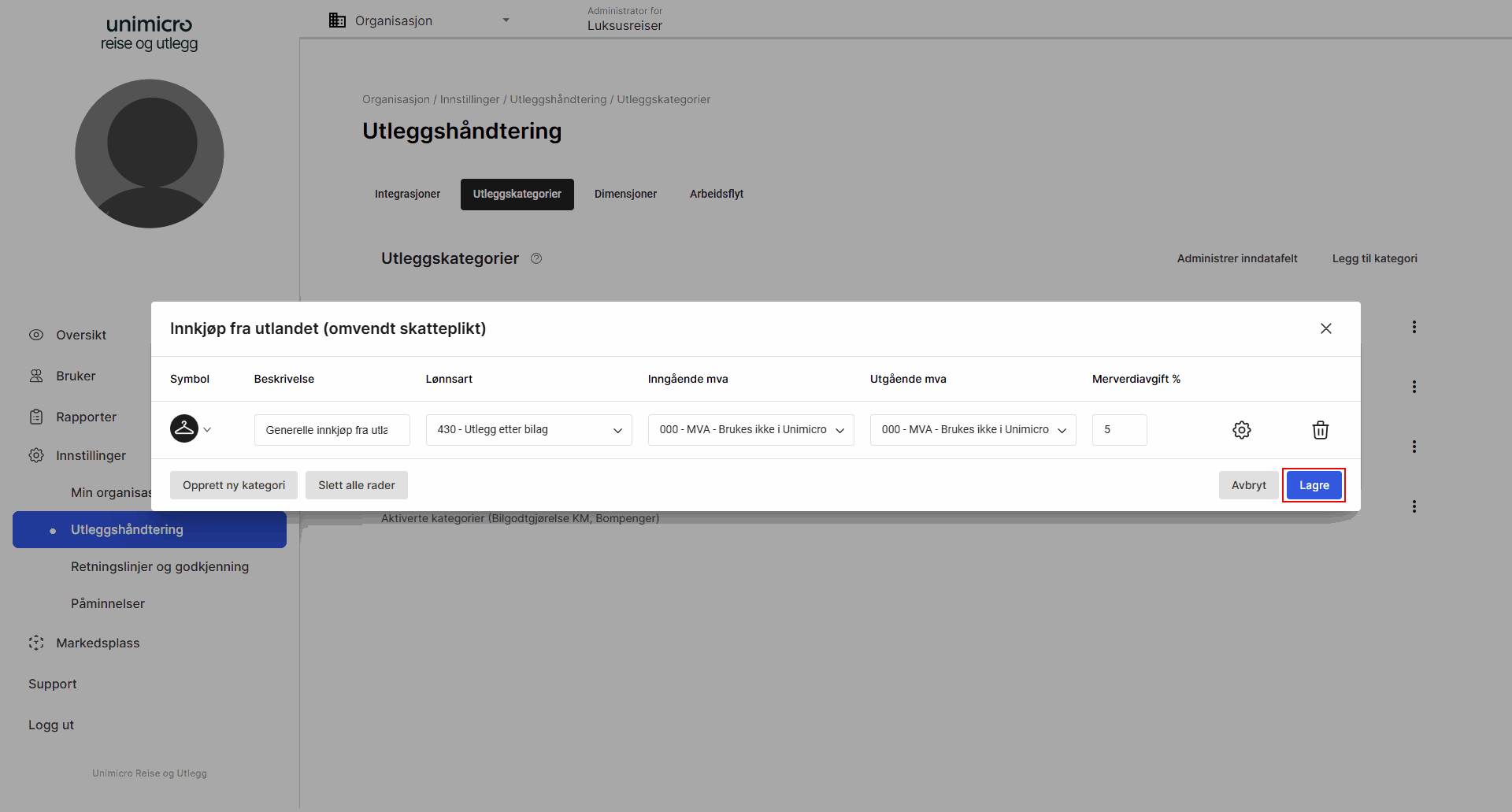Screen dimensions: 1512x812
Task: Click the organization building icon in top bar
Action: pyautogui.click(x=337, y=20)
